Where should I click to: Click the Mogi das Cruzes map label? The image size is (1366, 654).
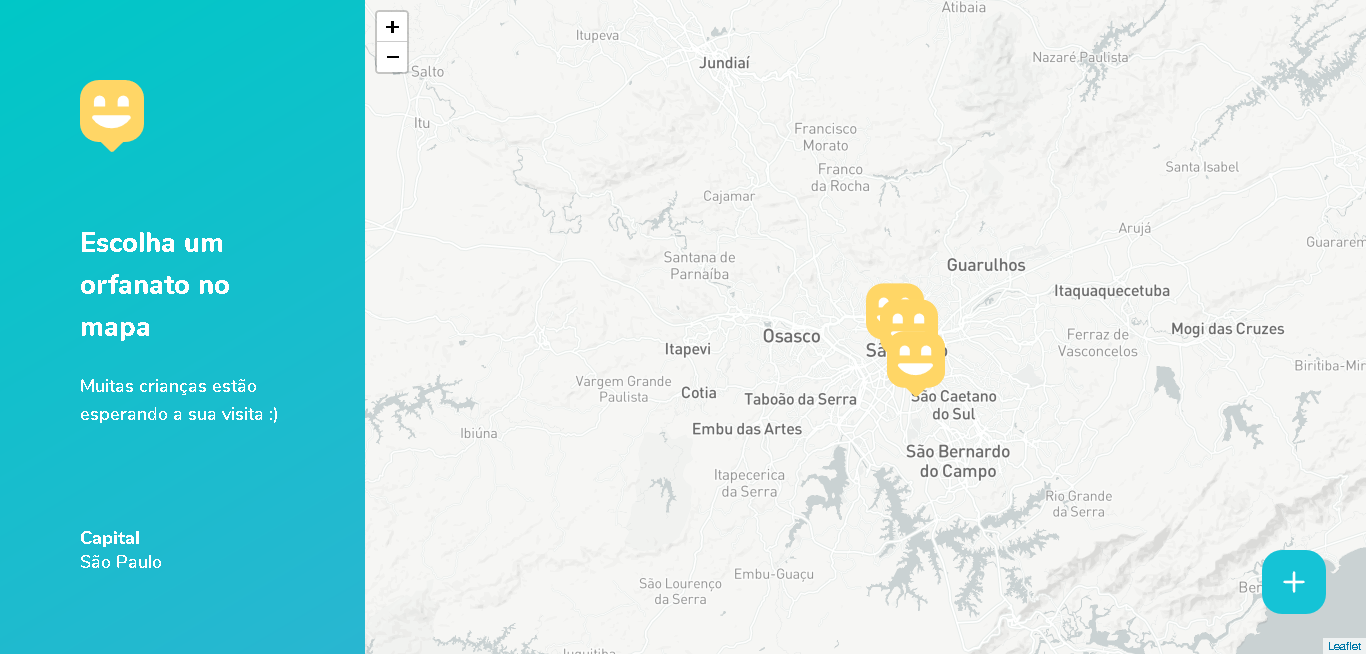(x=1227, y=329)
